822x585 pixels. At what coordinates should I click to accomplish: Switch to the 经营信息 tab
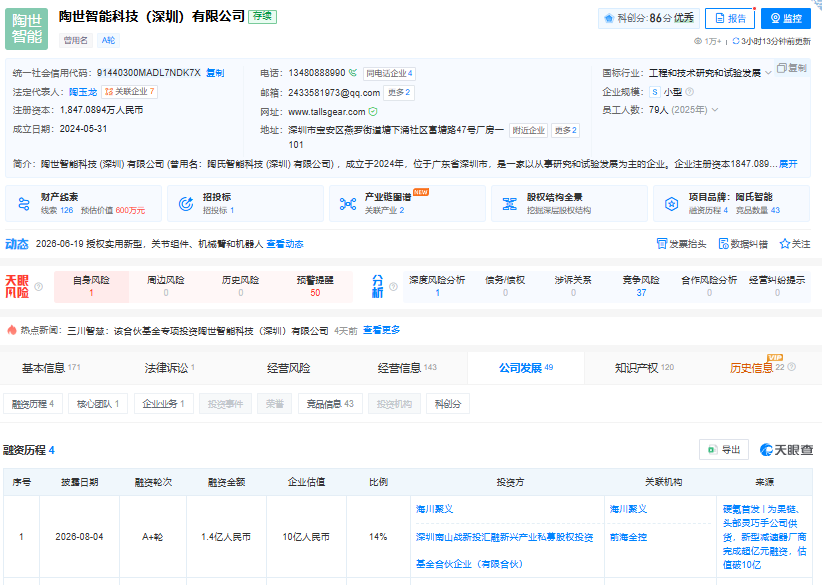pos(407,368)
